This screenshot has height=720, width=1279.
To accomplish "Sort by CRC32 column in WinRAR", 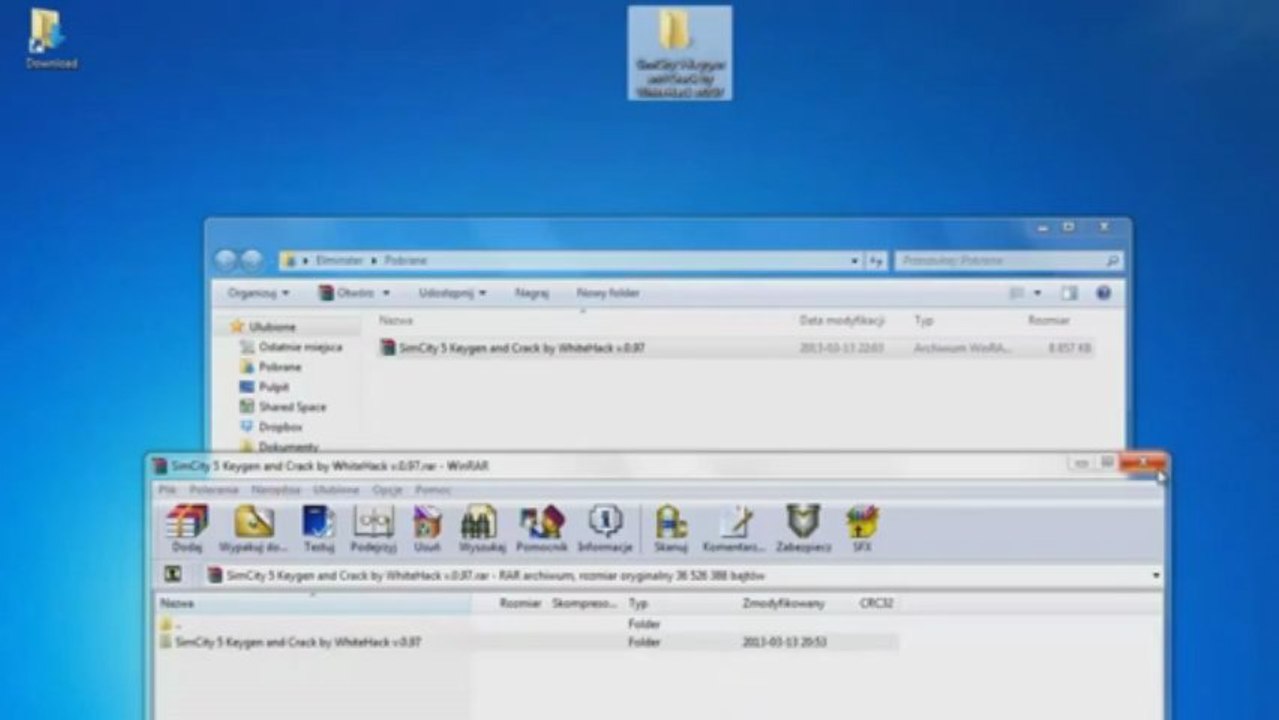I will [876, 604].
